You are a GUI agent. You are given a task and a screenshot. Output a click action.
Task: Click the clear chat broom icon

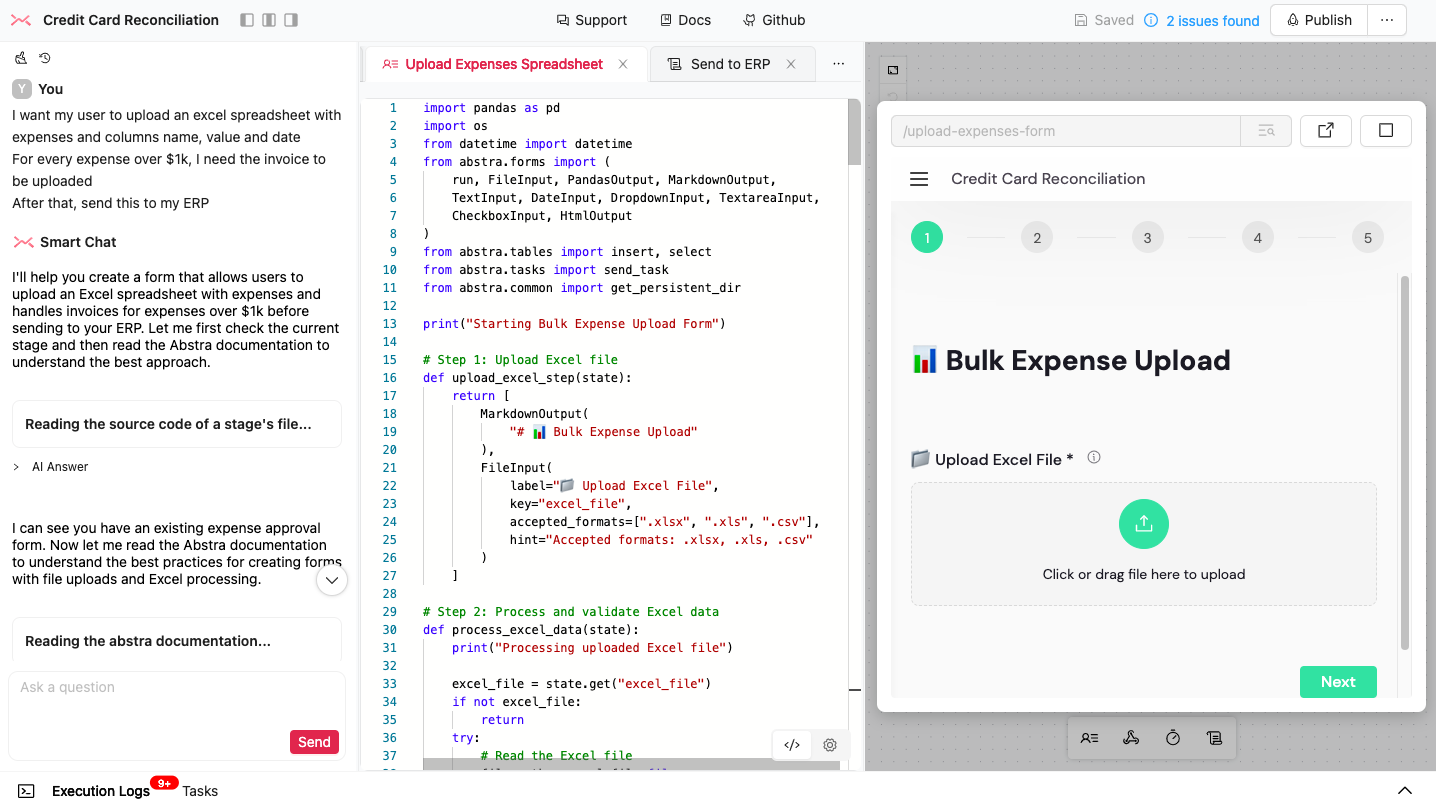click(x=21, y=58)
